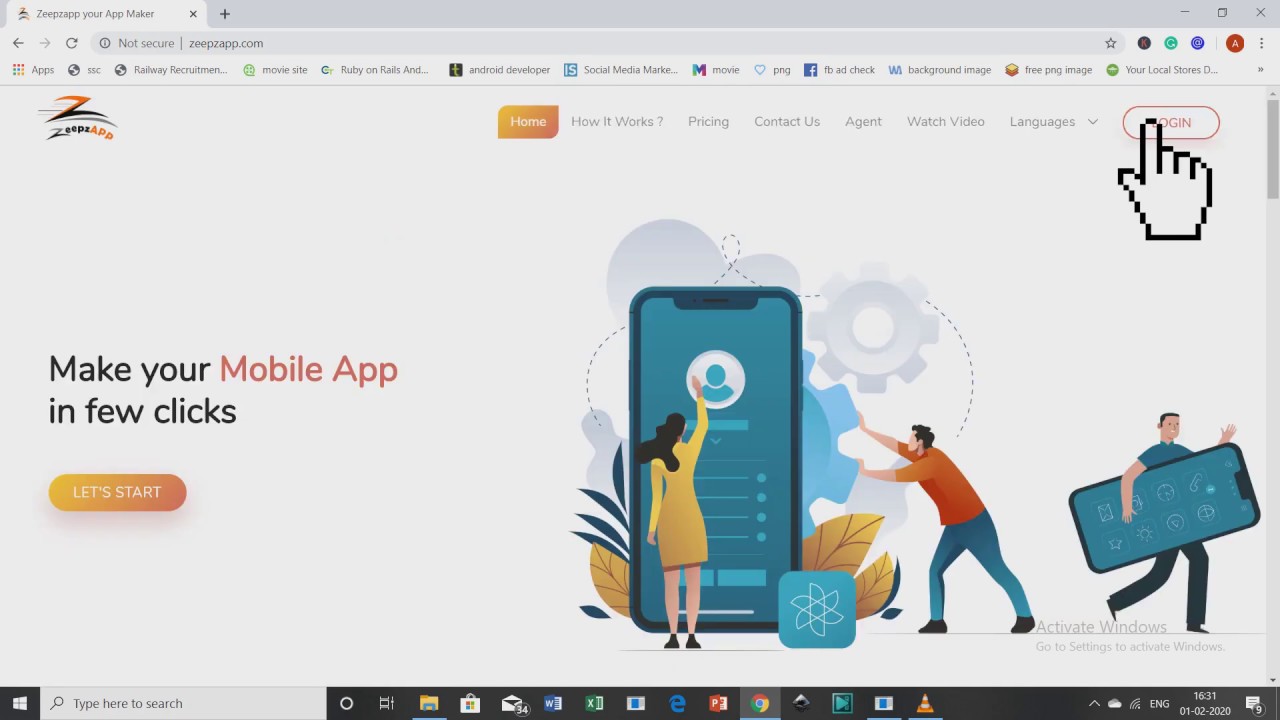Screen dimensions: 1280x720
Task: Go to the Pricing page
Action: tap(708, 122)
